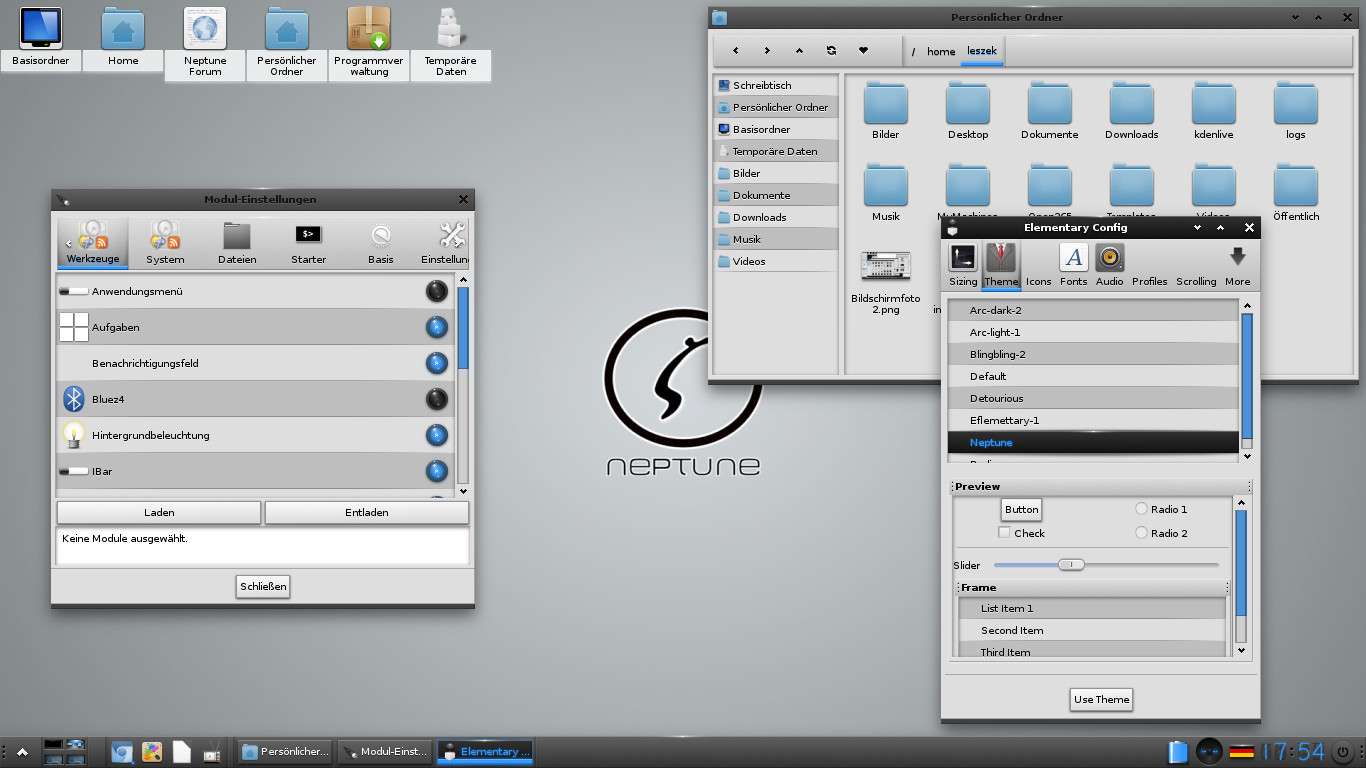The width and height of the screenshot is (1366, 768).
Task: Click the Use Theme button
Action: 1101,699
